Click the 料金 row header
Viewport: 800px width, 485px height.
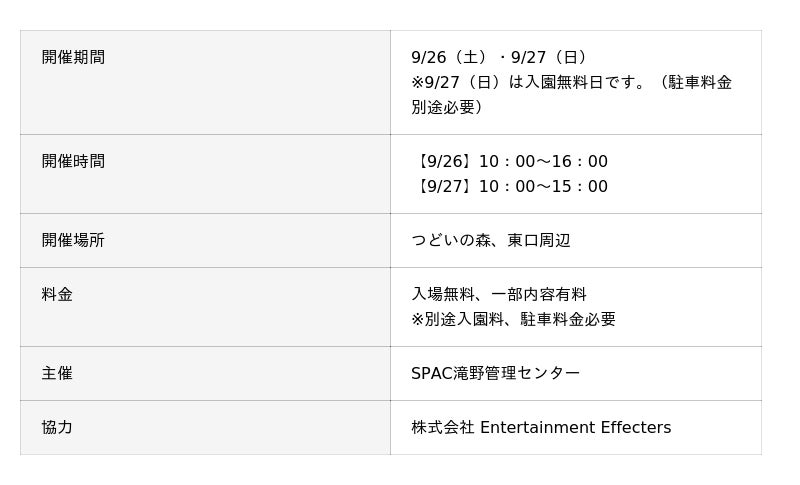[205, 307]
